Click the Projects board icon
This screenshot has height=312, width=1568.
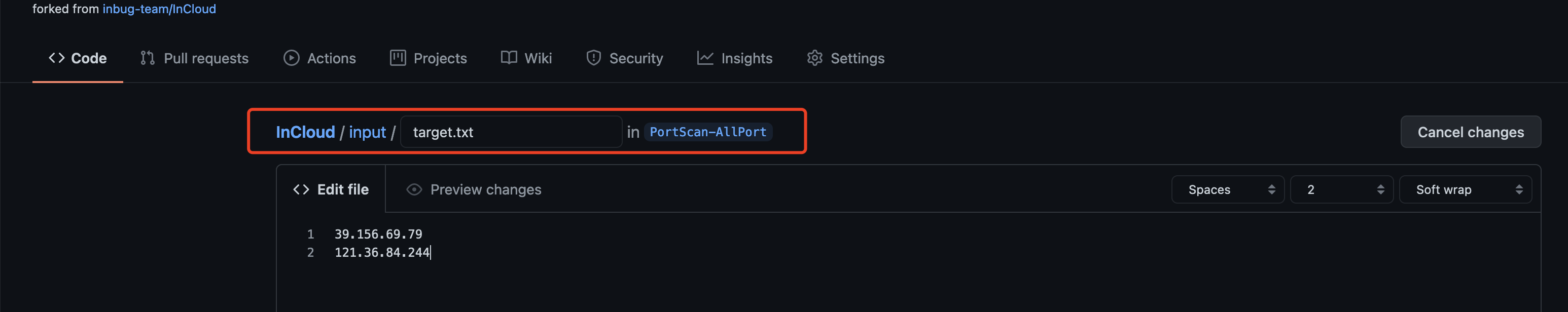pyautogui.click(x=398, y=58)
